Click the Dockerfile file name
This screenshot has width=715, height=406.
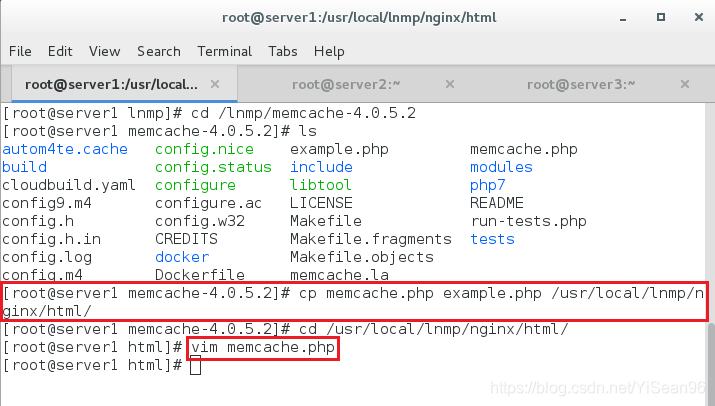pyautogui.click(x=200, y=275)
